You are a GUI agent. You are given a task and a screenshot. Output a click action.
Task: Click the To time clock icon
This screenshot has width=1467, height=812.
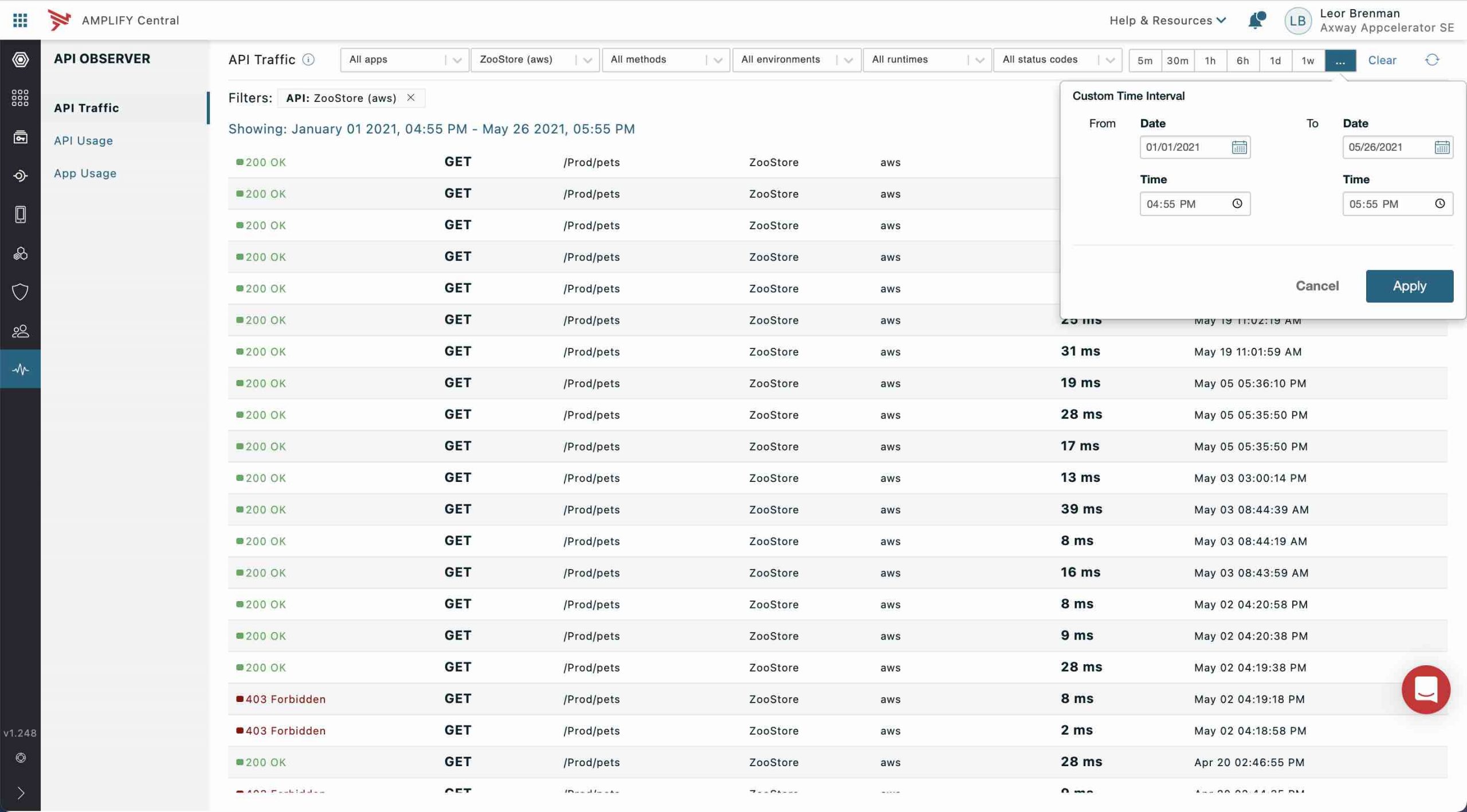point(1440,203)
